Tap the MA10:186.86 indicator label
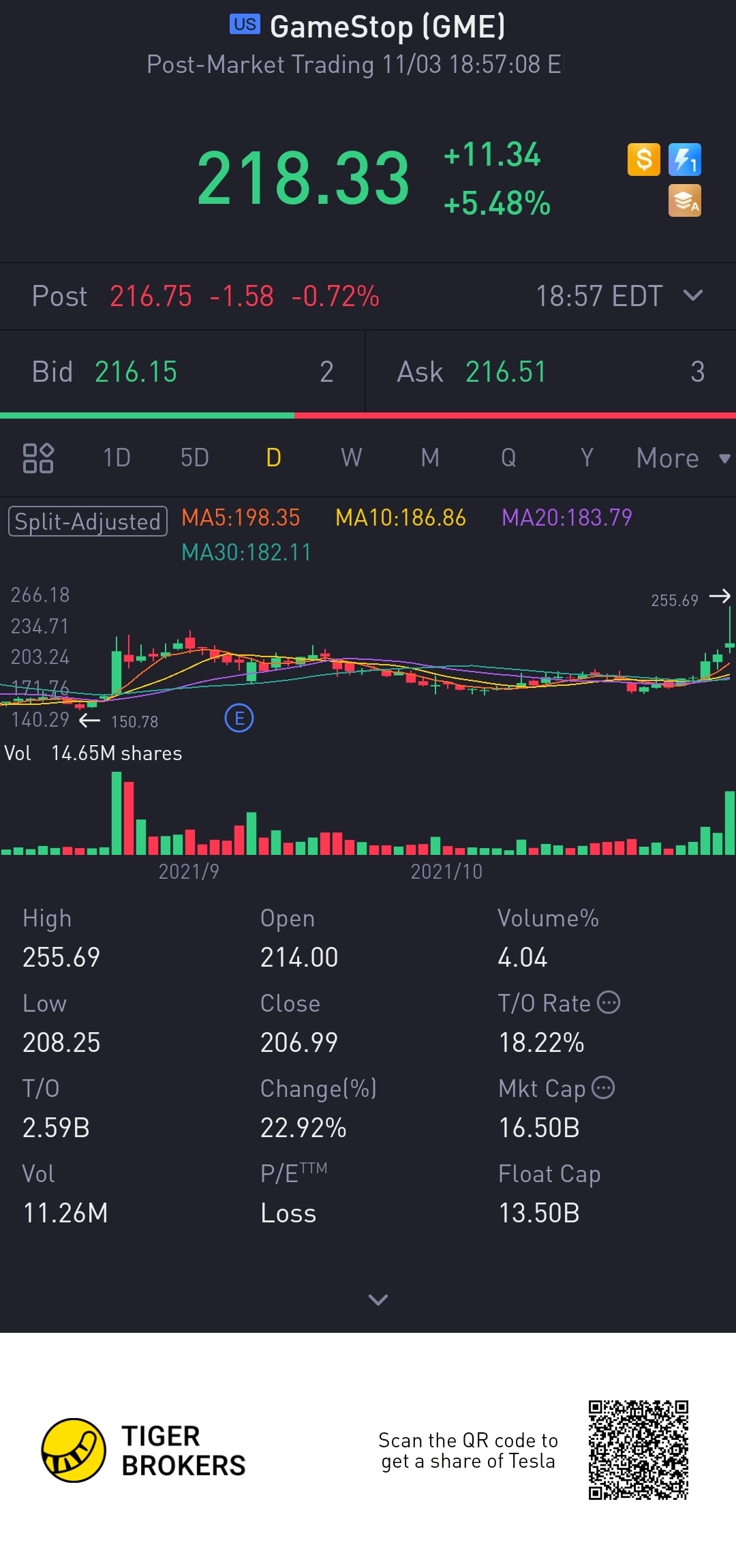 [401, 517]
